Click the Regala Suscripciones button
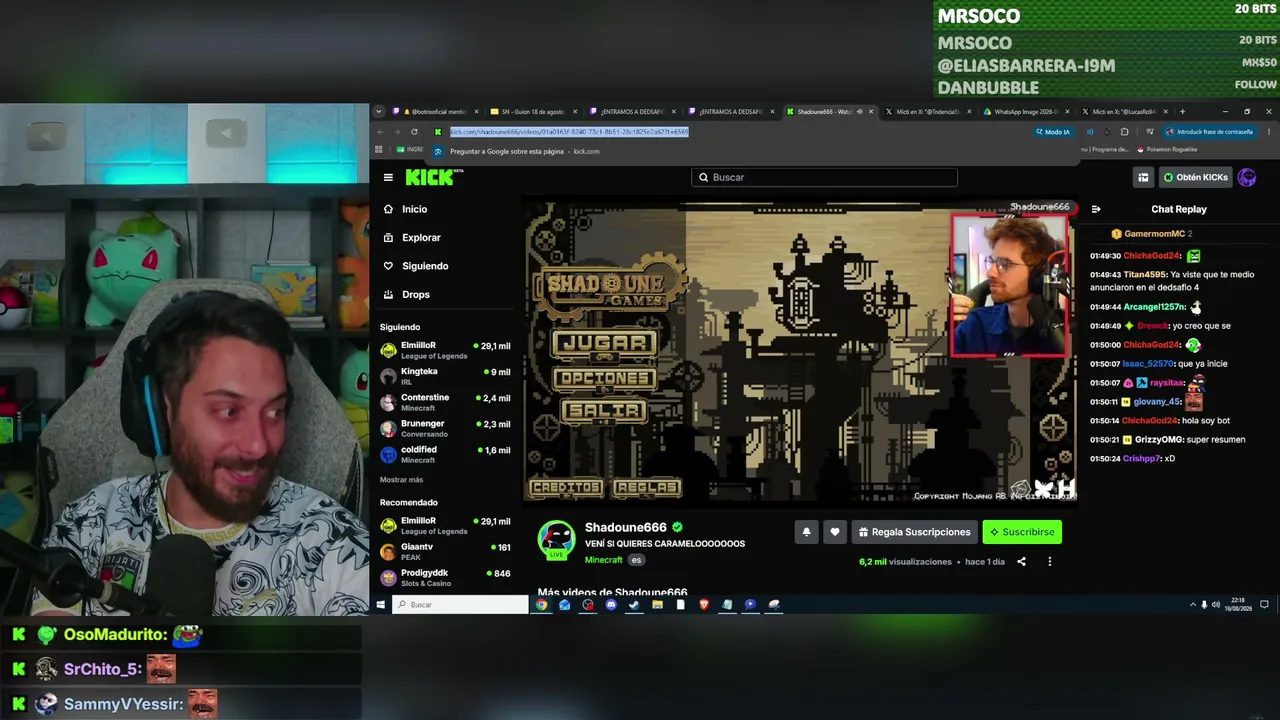The image size is (1280, 720). (x=915, y=532)
